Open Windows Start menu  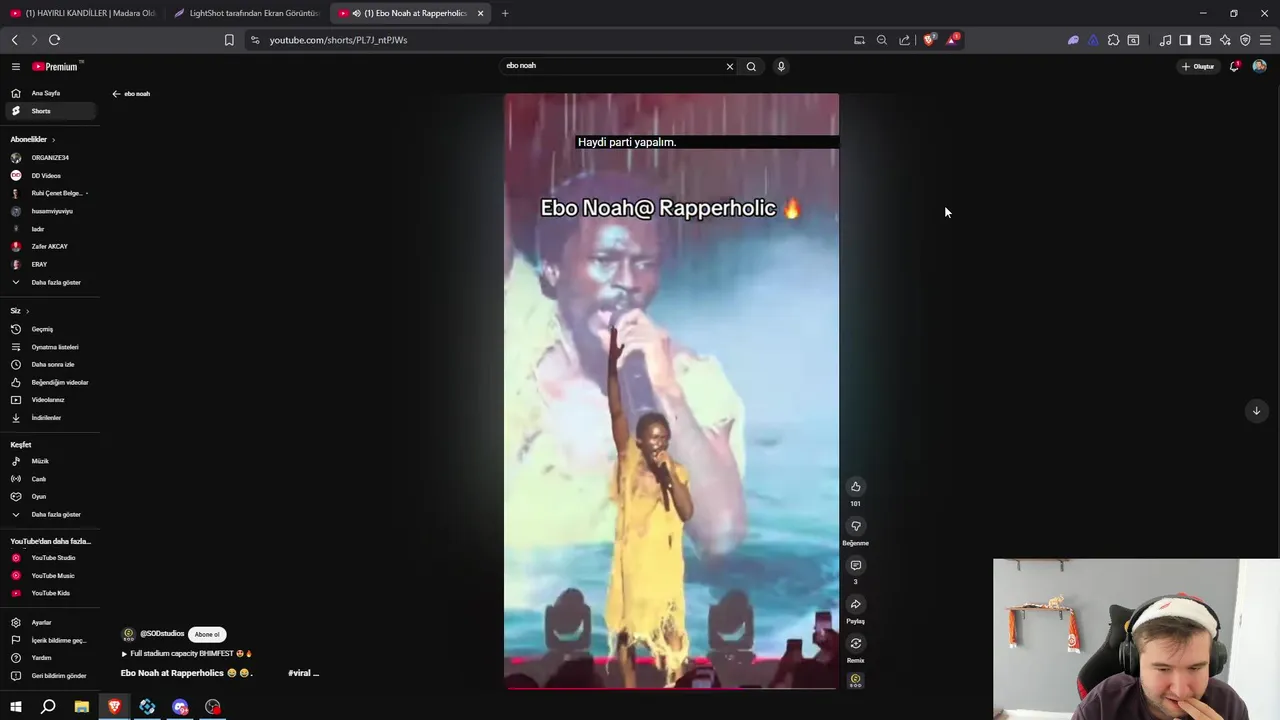point(16,707)
